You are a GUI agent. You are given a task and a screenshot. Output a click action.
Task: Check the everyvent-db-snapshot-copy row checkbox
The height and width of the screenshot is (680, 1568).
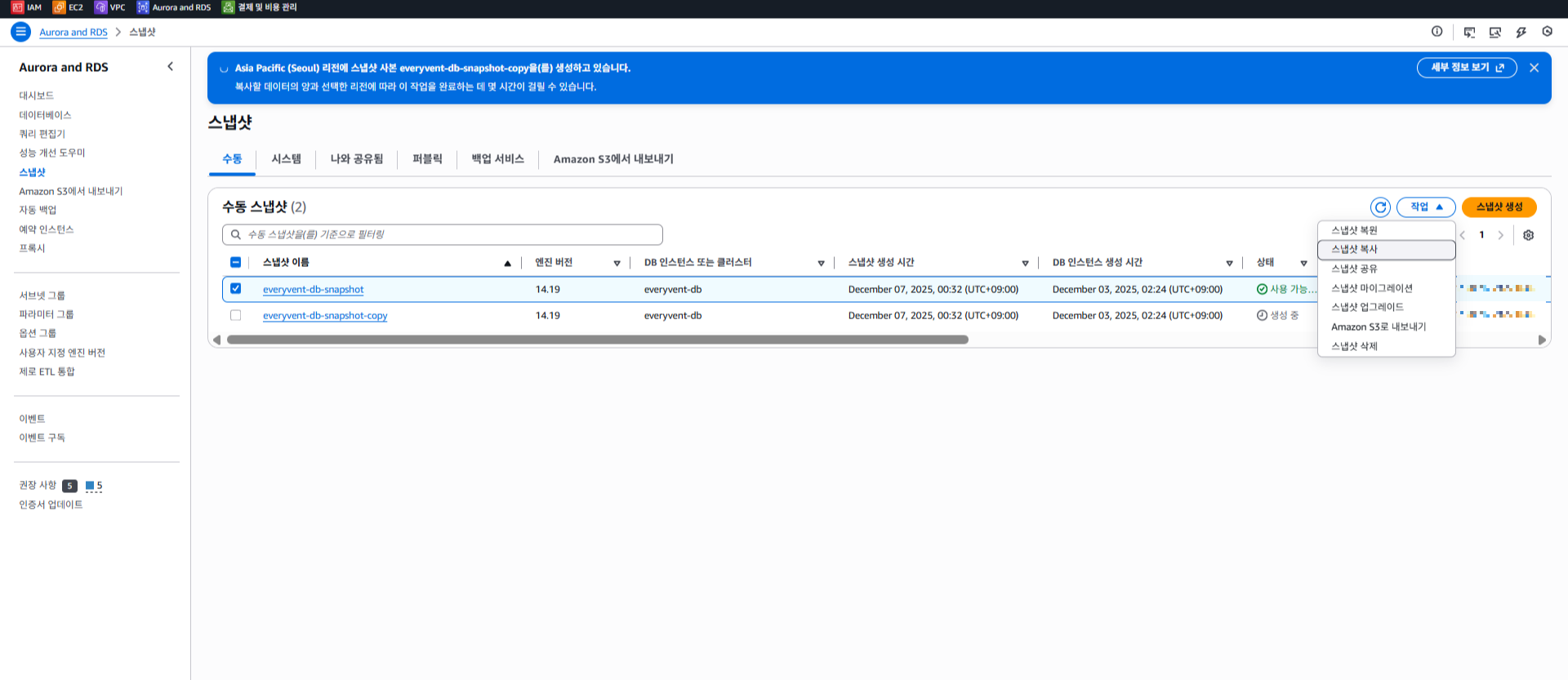click(x=235, y=315)
